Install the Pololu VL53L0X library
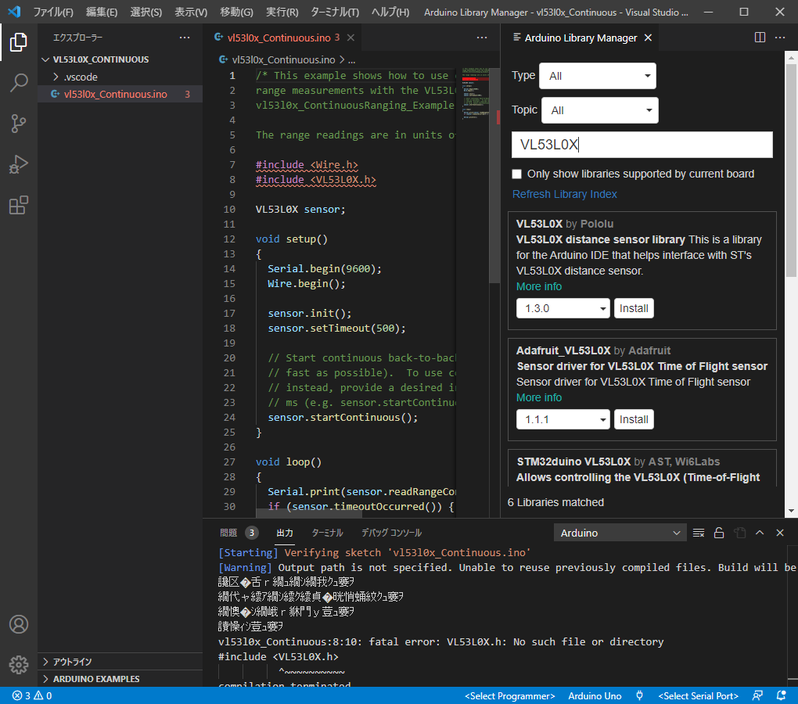 634,308
